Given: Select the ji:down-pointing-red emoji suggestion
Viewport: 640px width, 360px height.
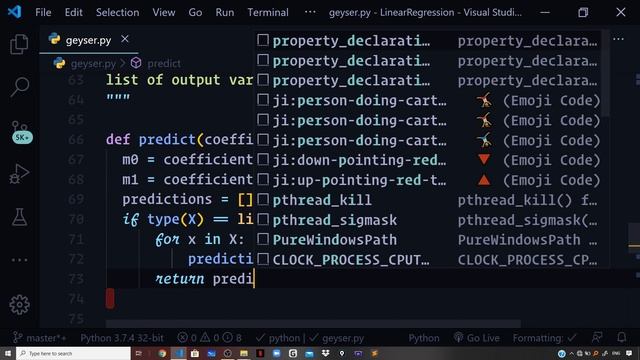Looking at the screenshot, I should (x=428, y=160).
